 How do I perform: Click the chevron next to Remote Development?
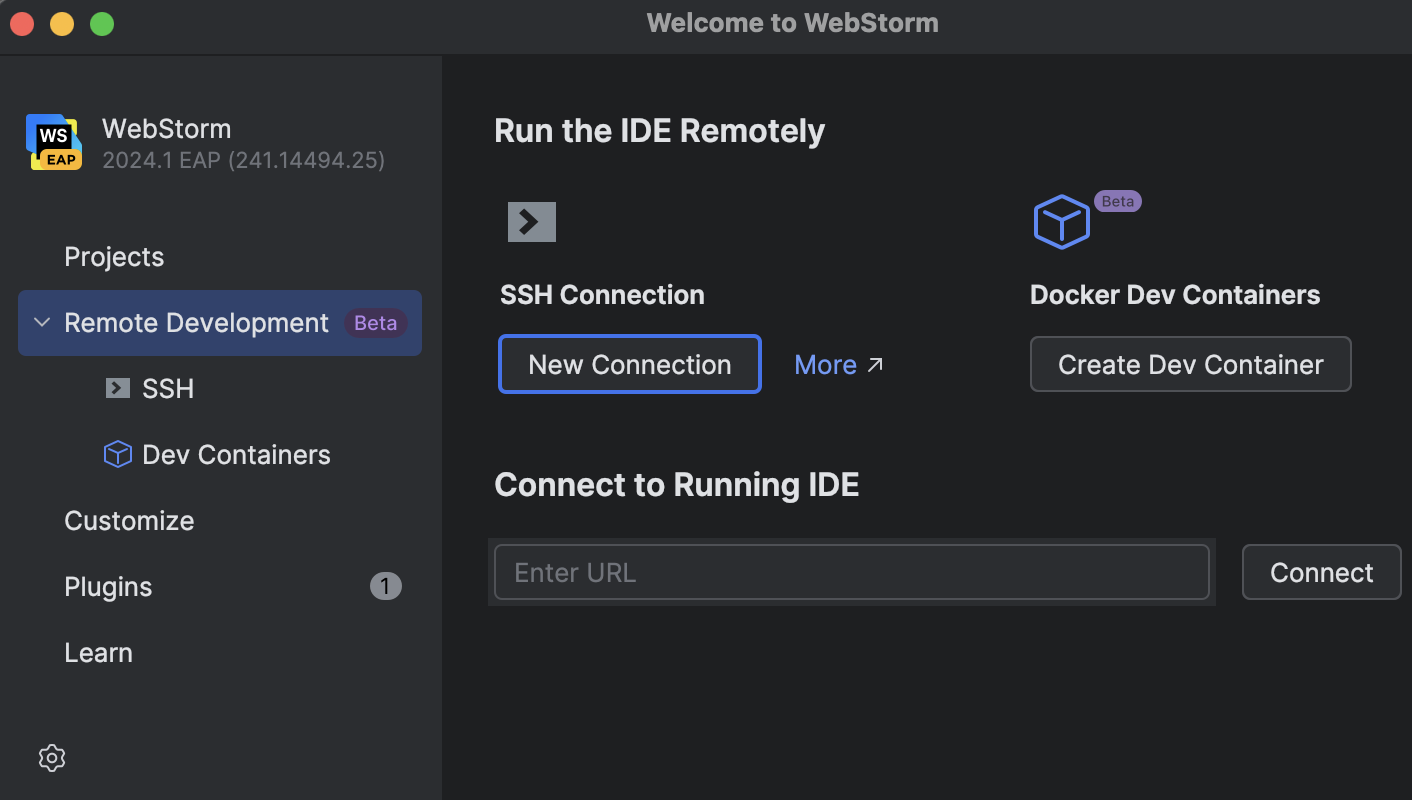coord(41,322)
